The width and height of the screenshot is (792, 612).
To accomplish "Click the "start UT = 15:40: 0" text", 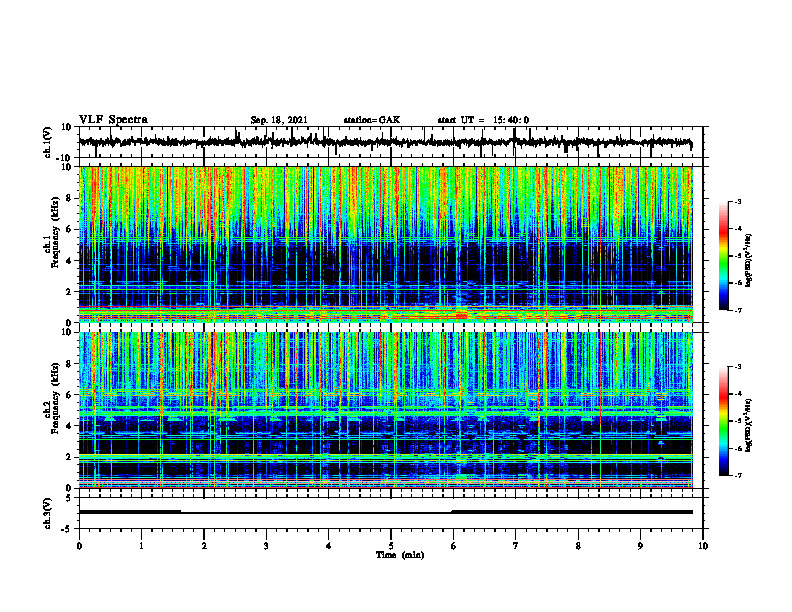I will (483, 120).
